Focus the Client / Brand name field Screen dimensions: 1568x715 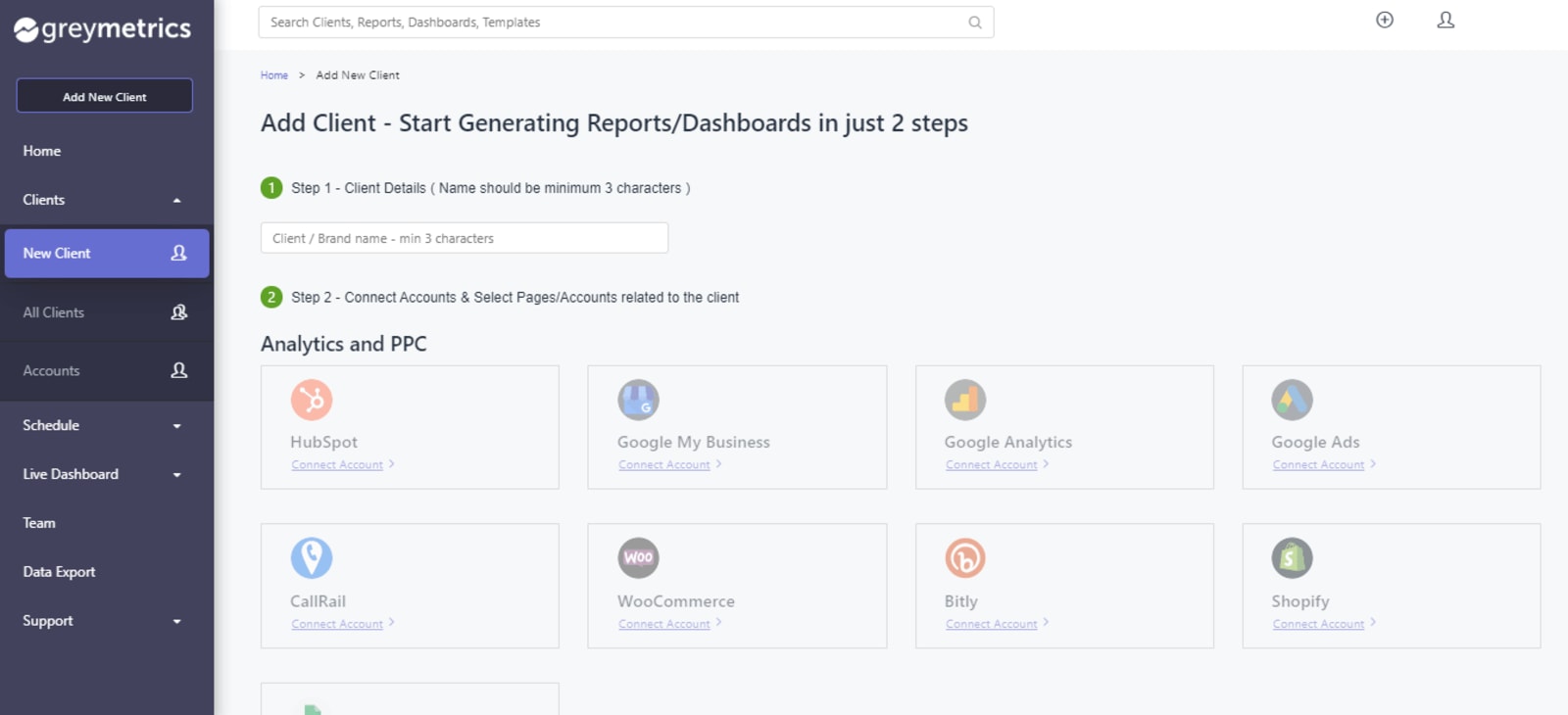click(x=465, y=238)
